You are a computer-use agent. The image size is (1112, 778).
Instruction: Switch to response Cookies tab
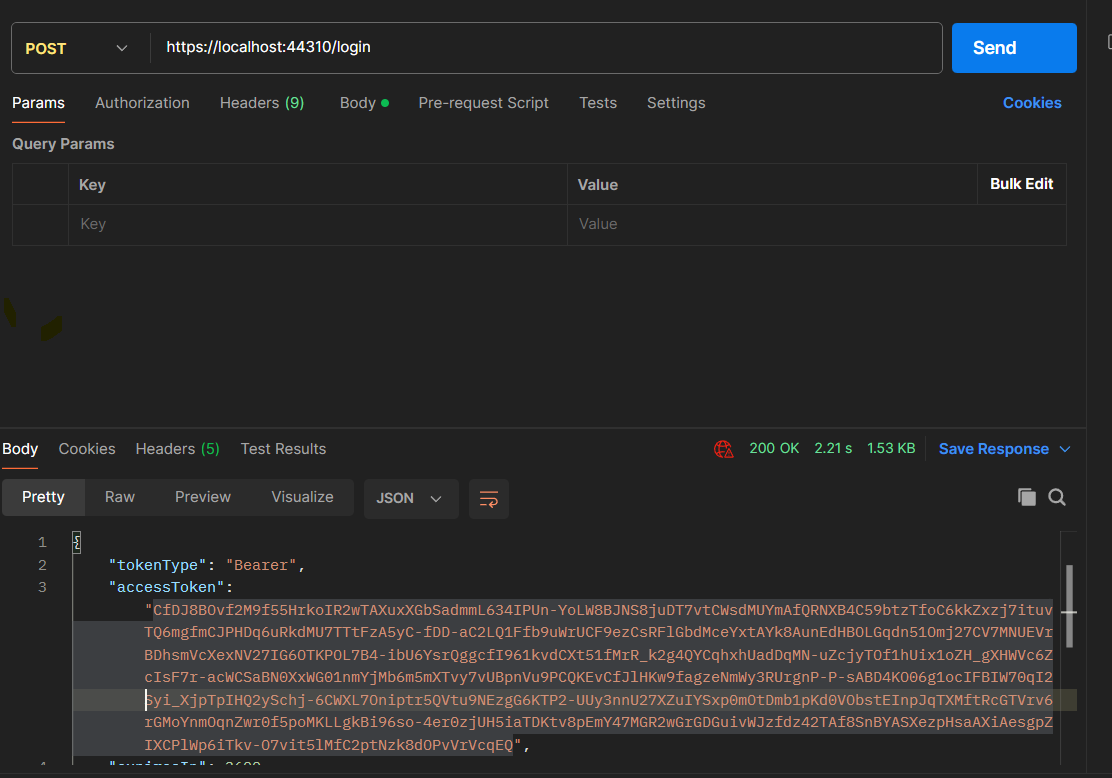tap(87, 449)
